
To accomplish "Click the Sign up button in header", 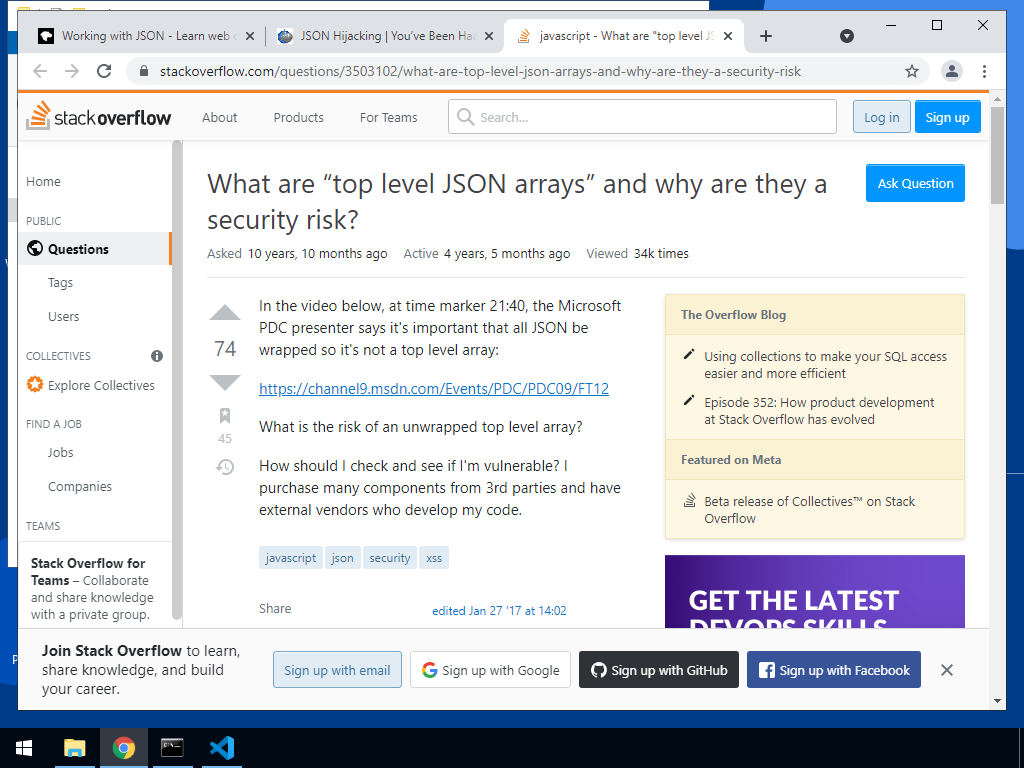I will click(948, 117).
